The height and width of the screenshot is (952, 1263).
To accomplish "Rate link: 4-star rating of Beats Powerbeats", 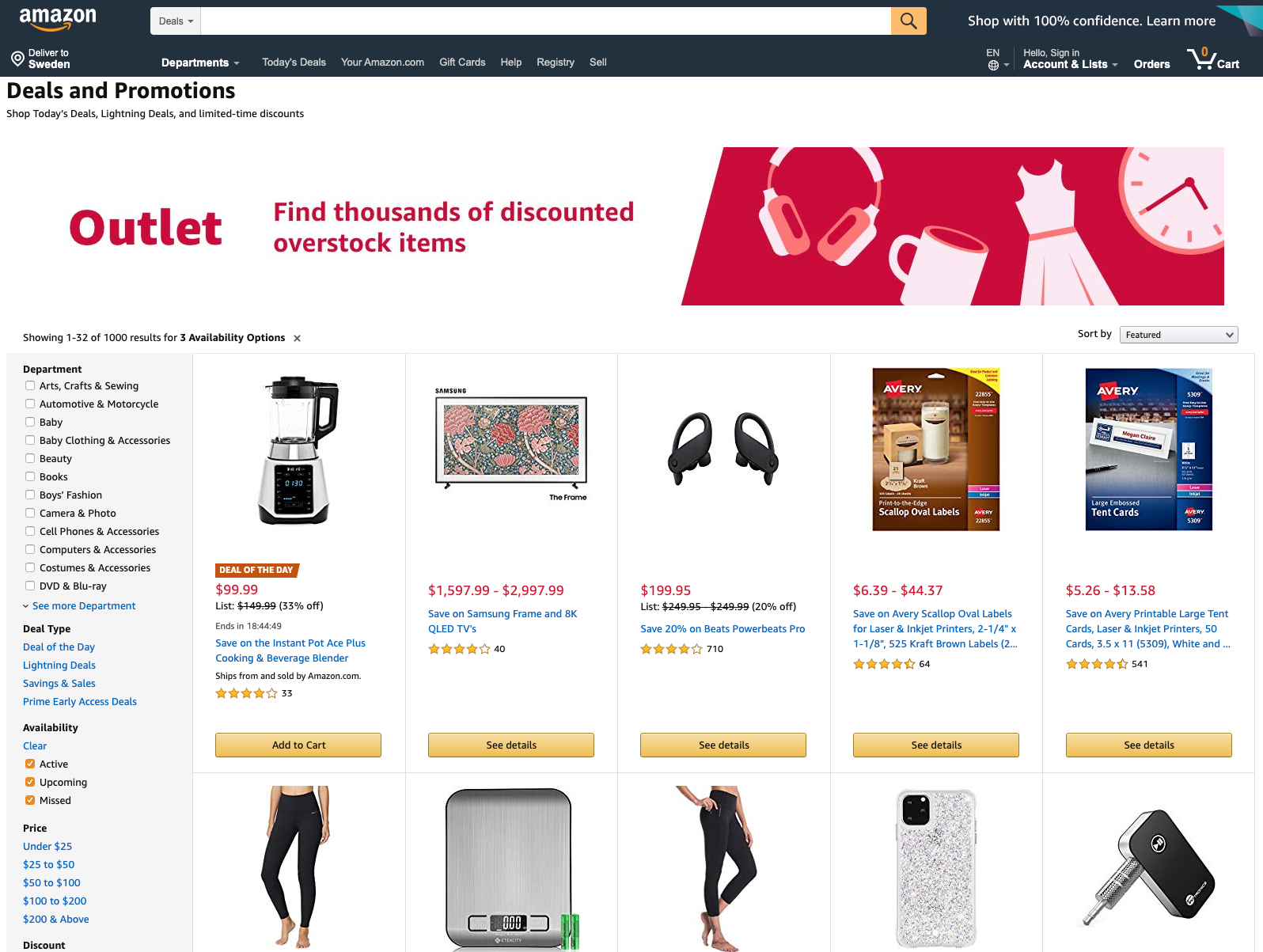I will click(671, 649).
